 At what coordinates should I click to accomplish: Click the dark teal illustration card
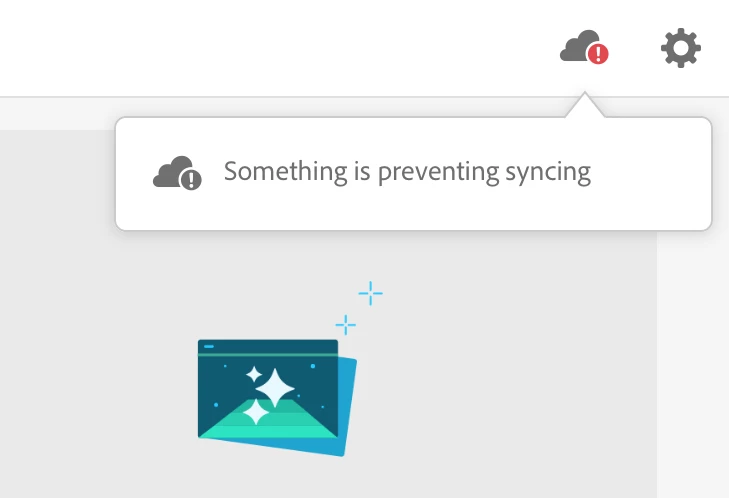[268, 389]
